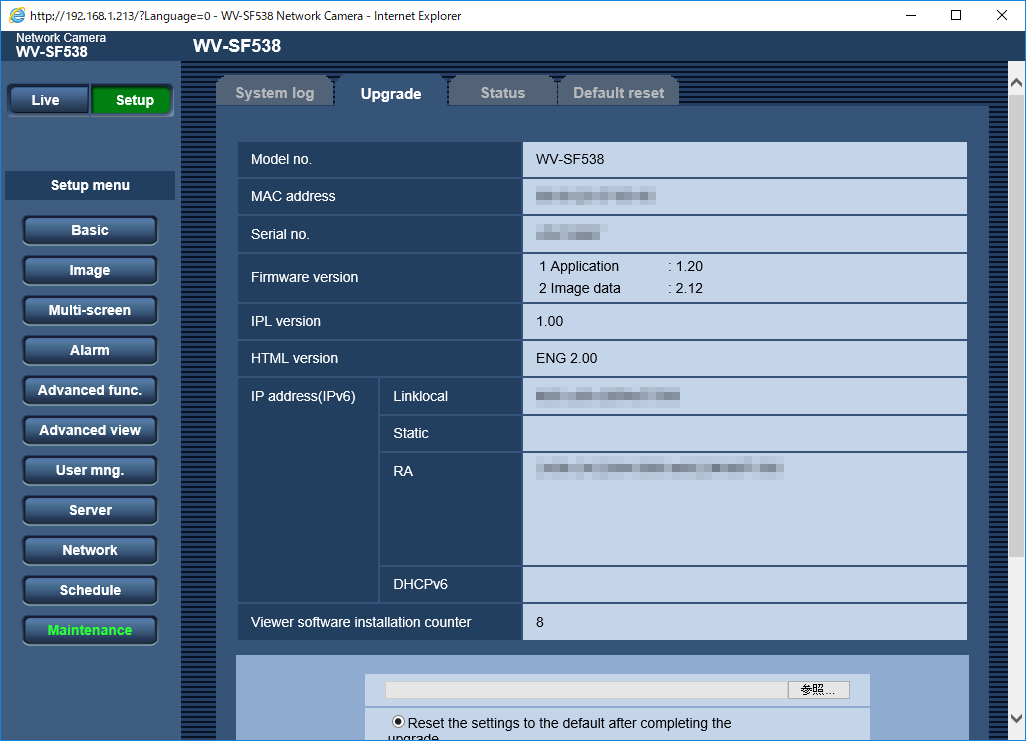Select Advanced view in setup menu
This screenshot has height=741, width=1026.
click(90, 430)
